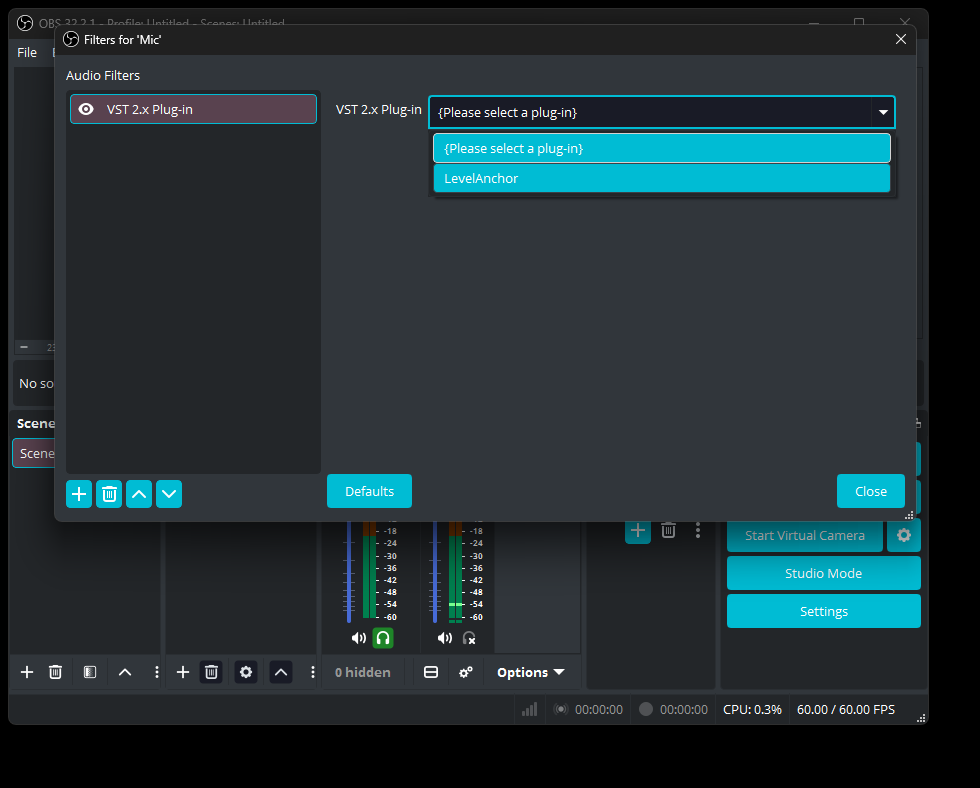Add a scene transition with plus button
Screen dimensions: 980x788
[638, 531]
